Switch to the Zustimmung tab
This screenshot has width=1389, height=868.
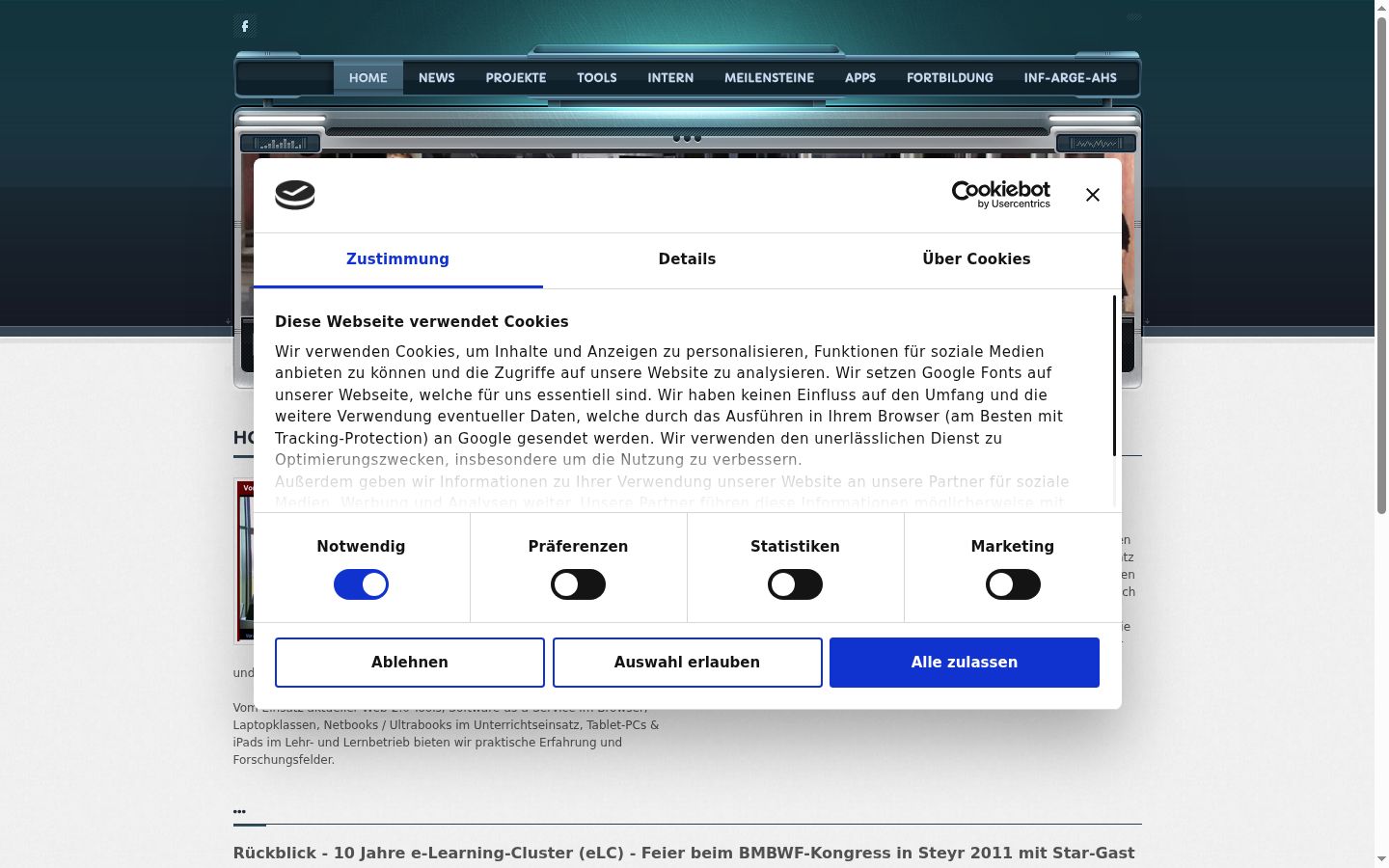[397, 259]
